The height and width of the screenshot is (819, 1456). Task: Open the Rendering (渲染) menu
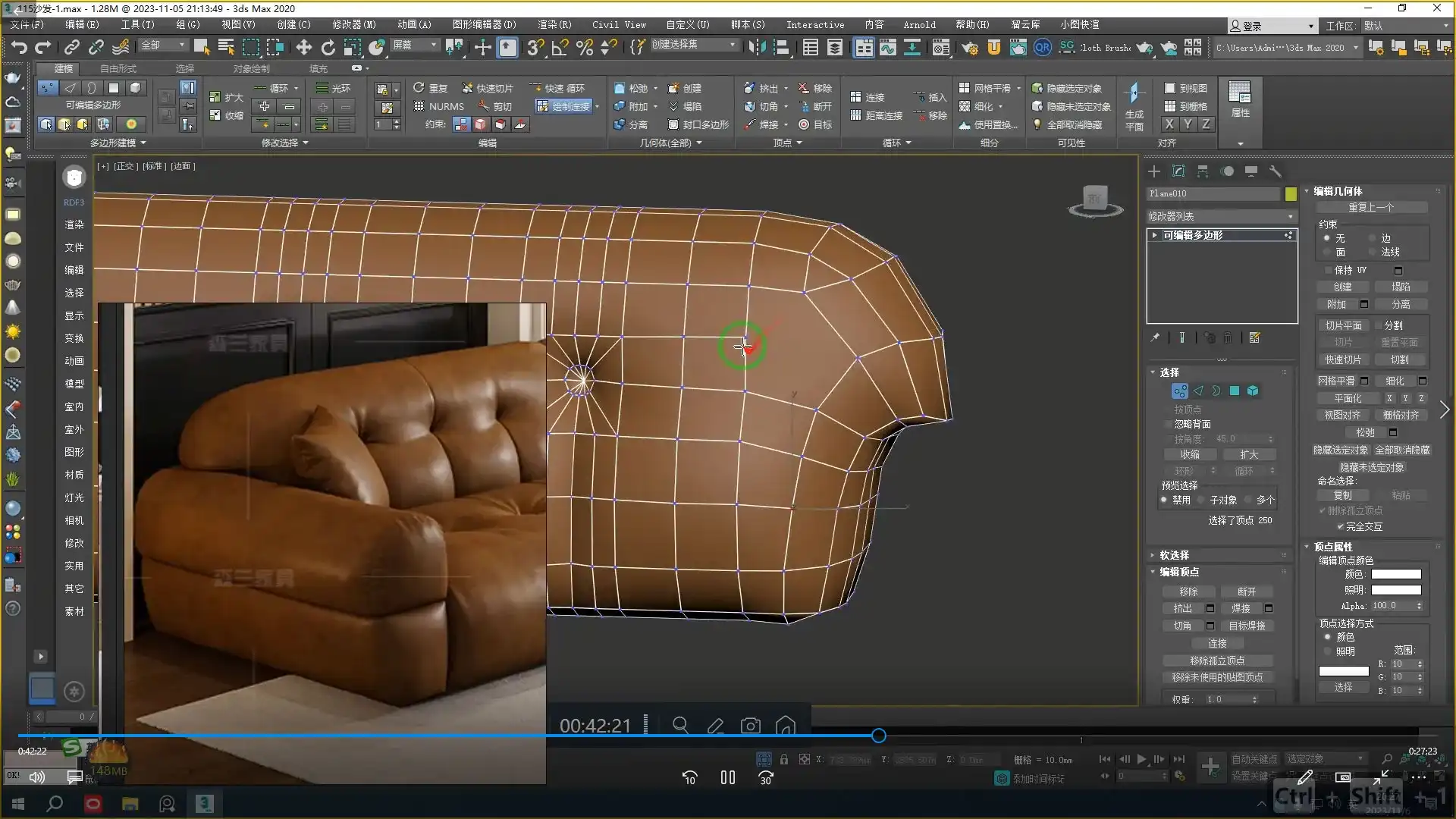(x=554, y=25)
